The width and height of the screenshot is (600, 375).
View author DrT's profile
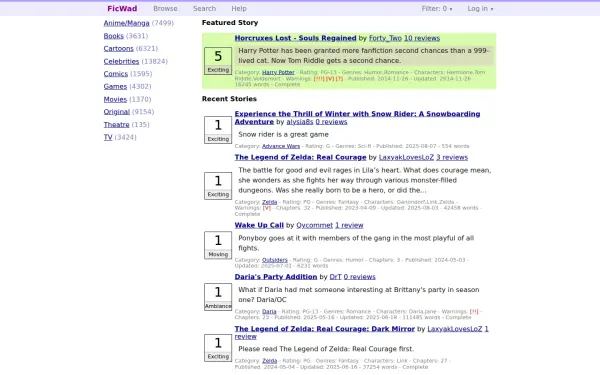(x=336, y=277)
